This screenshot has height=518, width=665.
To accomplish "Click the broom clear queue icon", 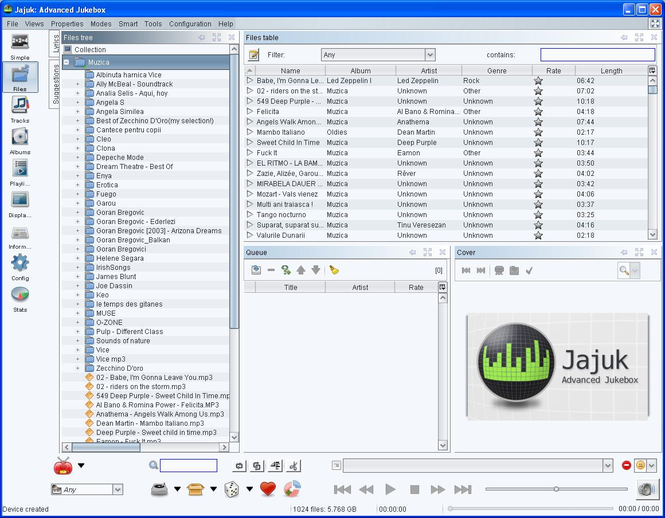I will 334,270.
